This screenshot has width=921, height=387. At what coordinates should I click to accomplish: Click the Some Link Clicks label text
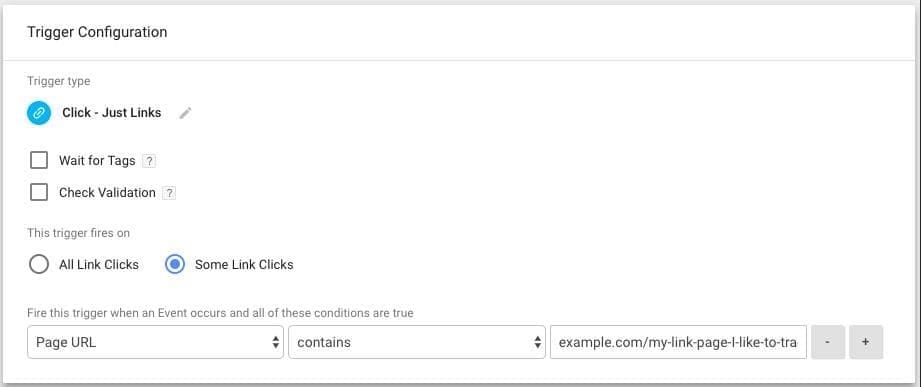pyautogui.click(x=244, y=265)
